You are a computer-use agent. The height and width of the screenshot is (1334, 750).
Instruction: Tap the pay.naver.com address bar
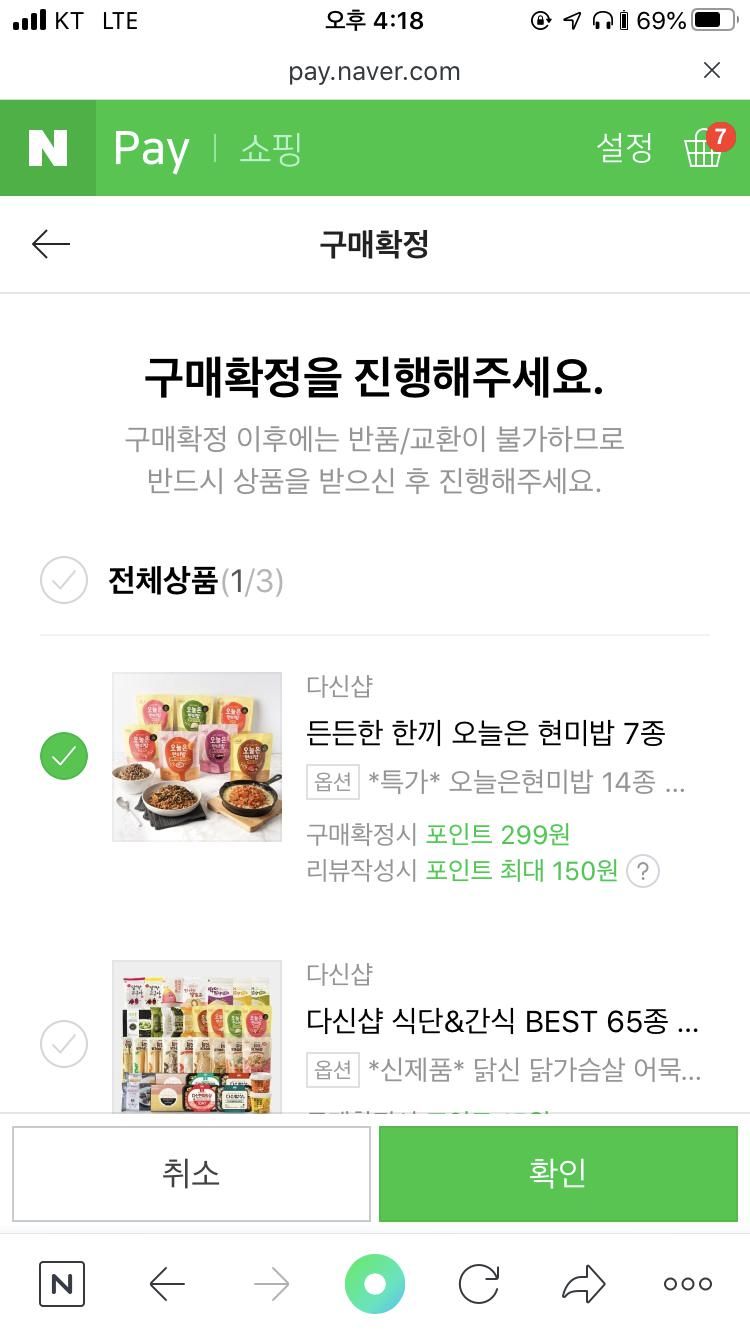tap(374, 71)
